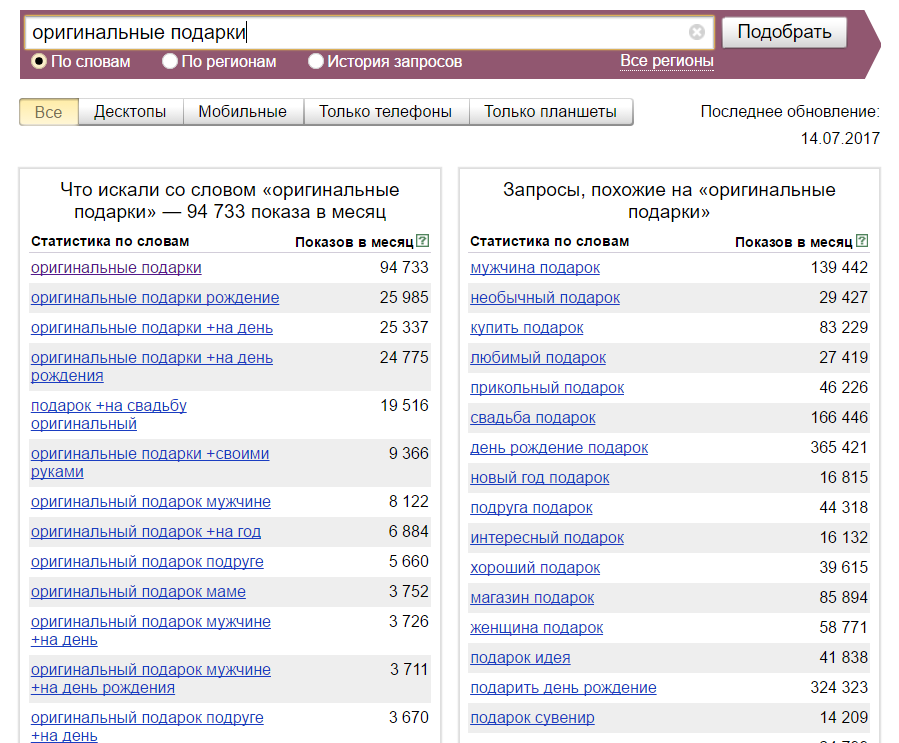Click into the keyword search input field
Image resolution: width=899 pixels, height=743 pixels.
tap(350, 32)
